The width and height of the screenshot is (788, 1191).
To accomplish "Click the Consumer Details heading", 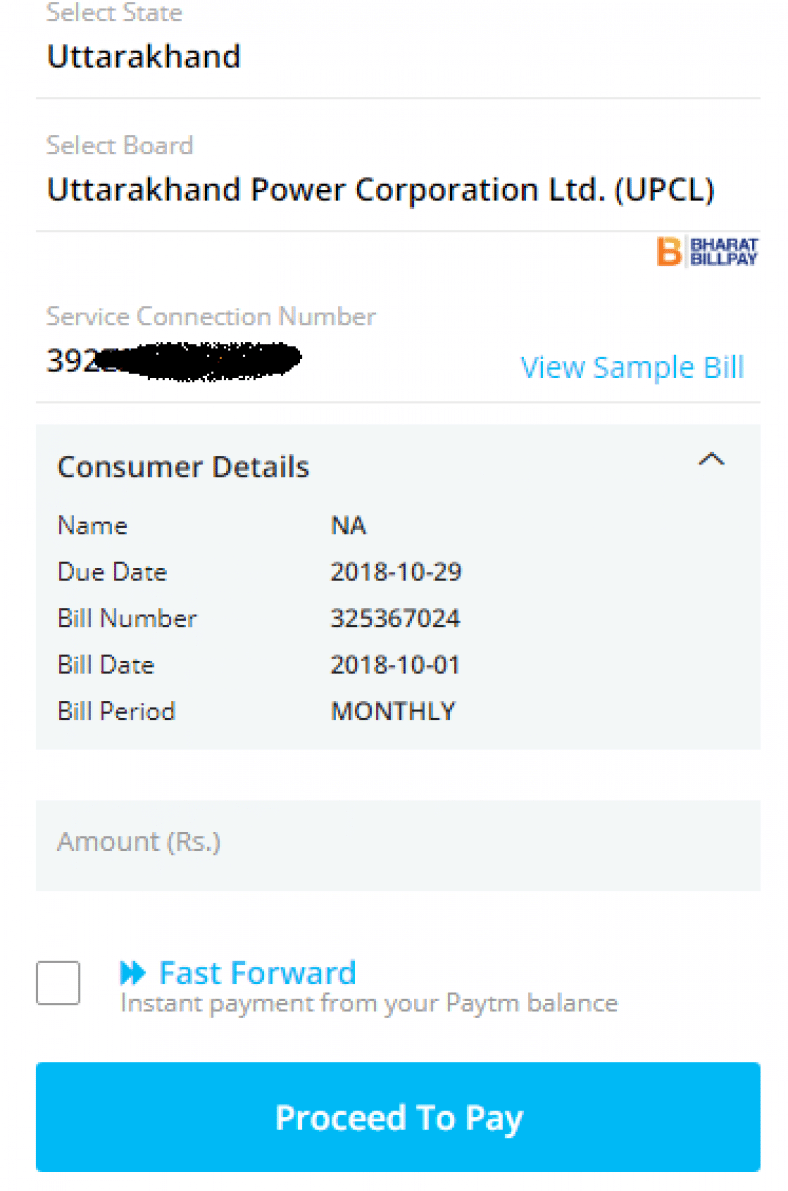I will (183, 465).
